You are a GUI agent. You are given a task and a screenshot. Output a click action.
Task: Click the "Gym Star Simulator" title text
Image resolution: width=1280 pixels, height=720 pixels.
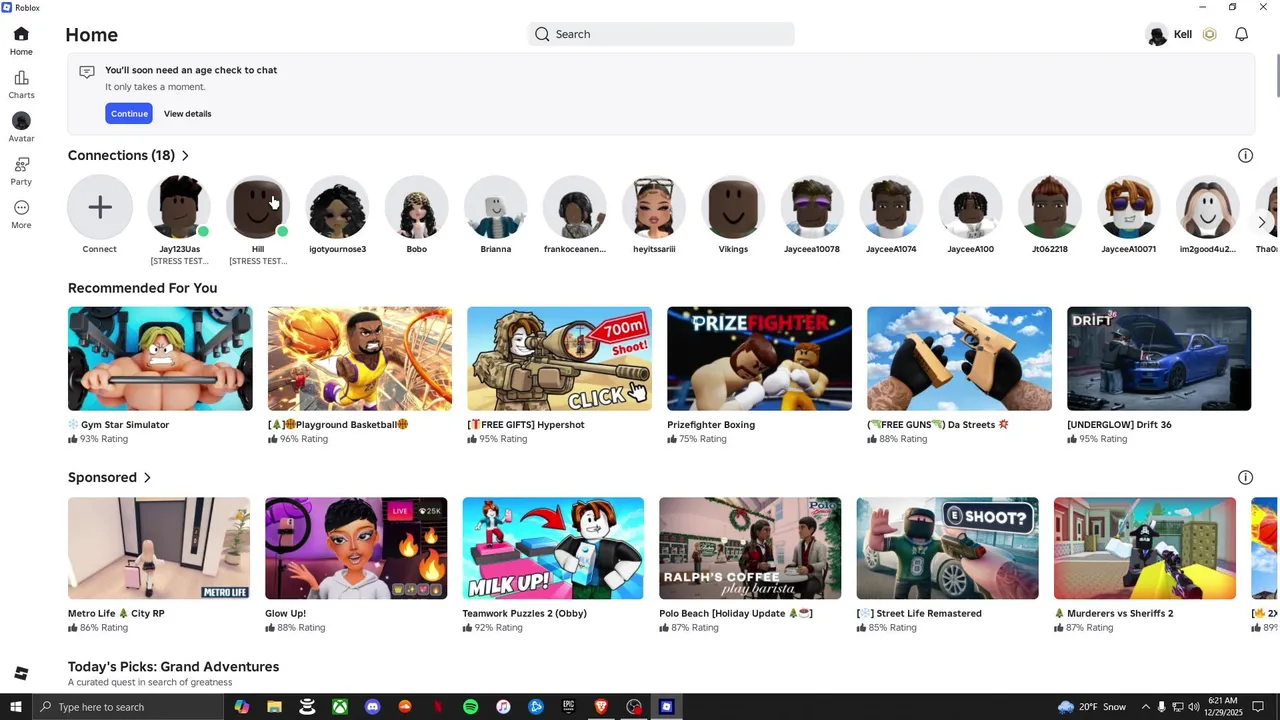click(x=125, y=425)
